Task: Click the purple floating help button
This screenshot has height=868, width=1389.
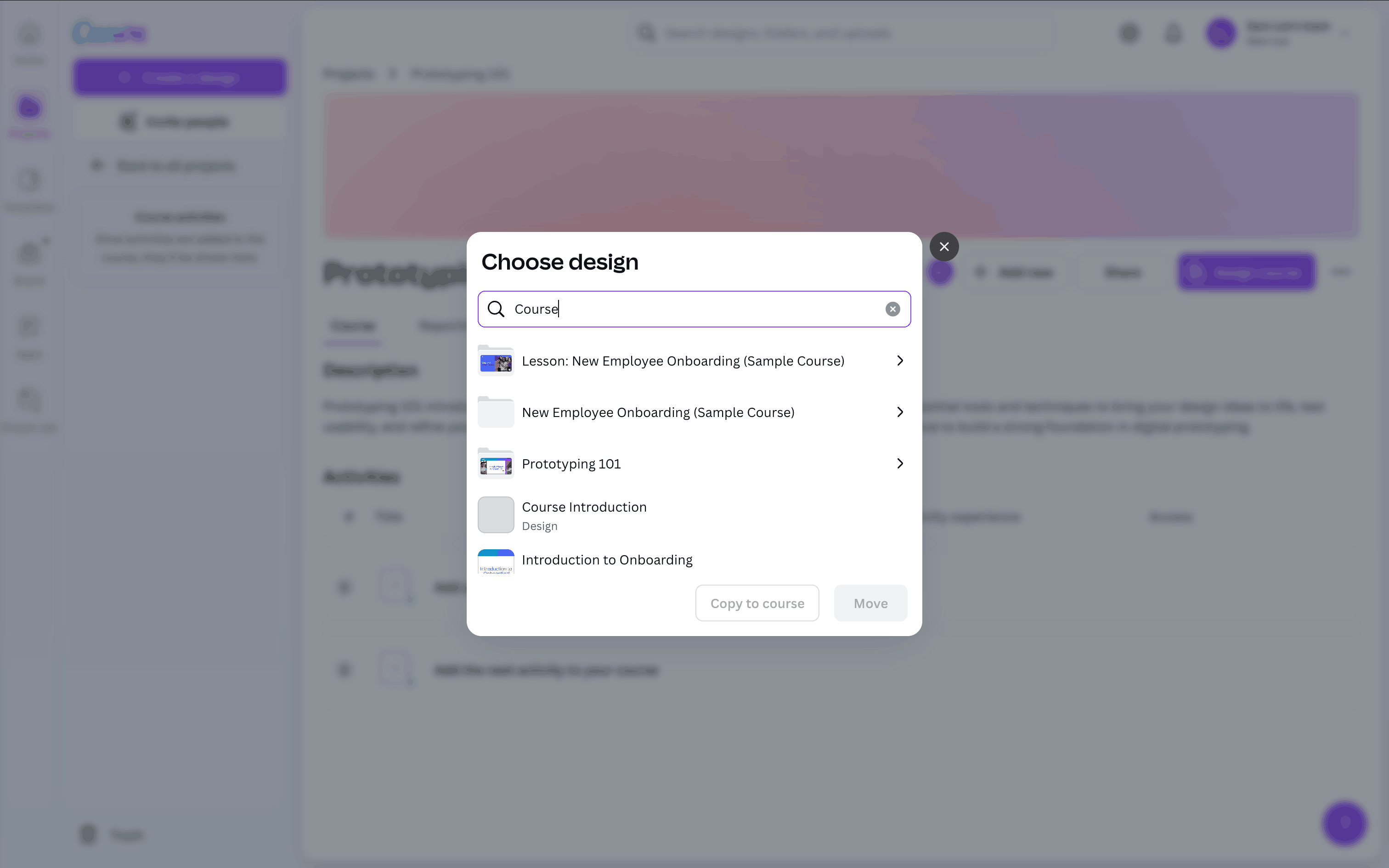Action: click(1344, 823)
